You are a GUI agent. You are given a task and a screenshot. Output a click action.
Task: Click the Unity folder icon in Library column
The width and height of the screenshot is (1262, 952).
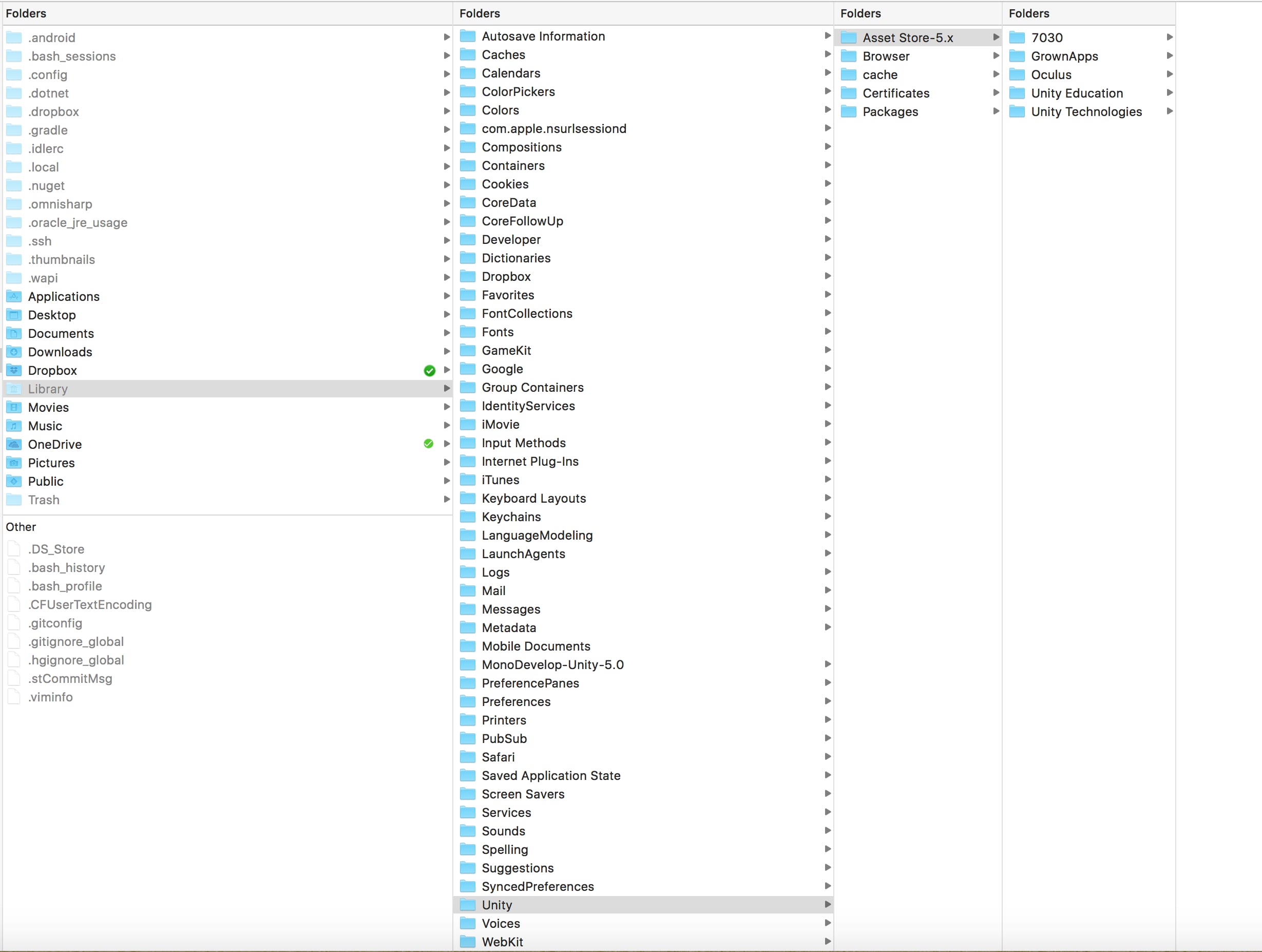tap(468, 905)
